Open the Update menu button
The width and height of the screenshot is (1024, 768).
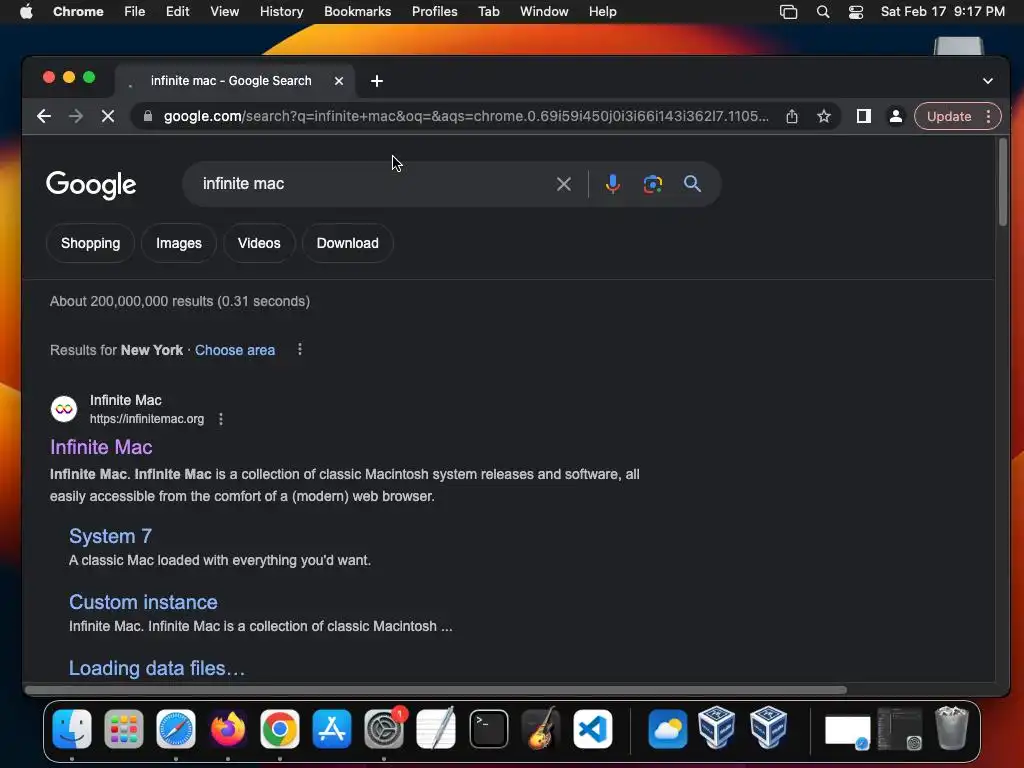pos(957,116)
